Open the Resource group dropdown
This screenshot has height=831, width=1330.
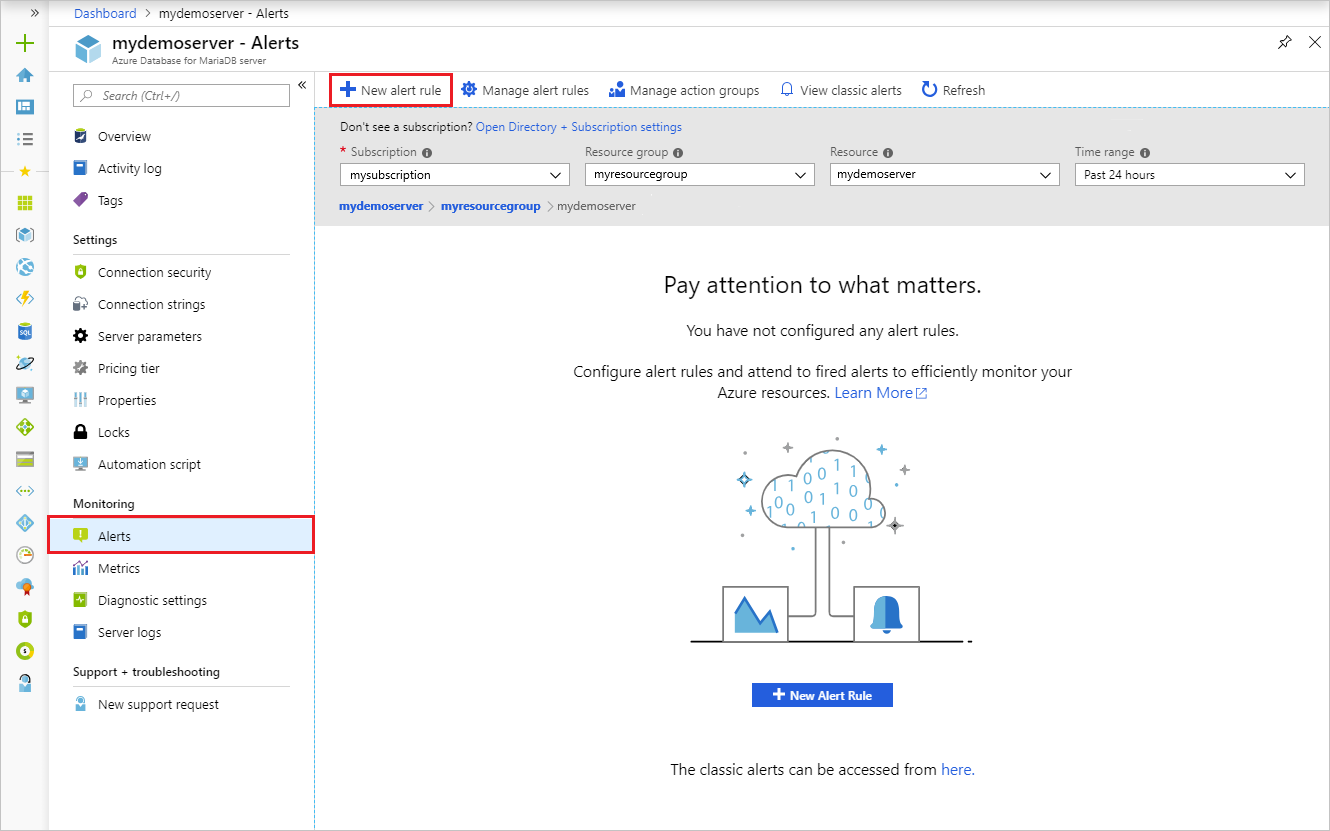pyautogui.click(x=700, y=174)
